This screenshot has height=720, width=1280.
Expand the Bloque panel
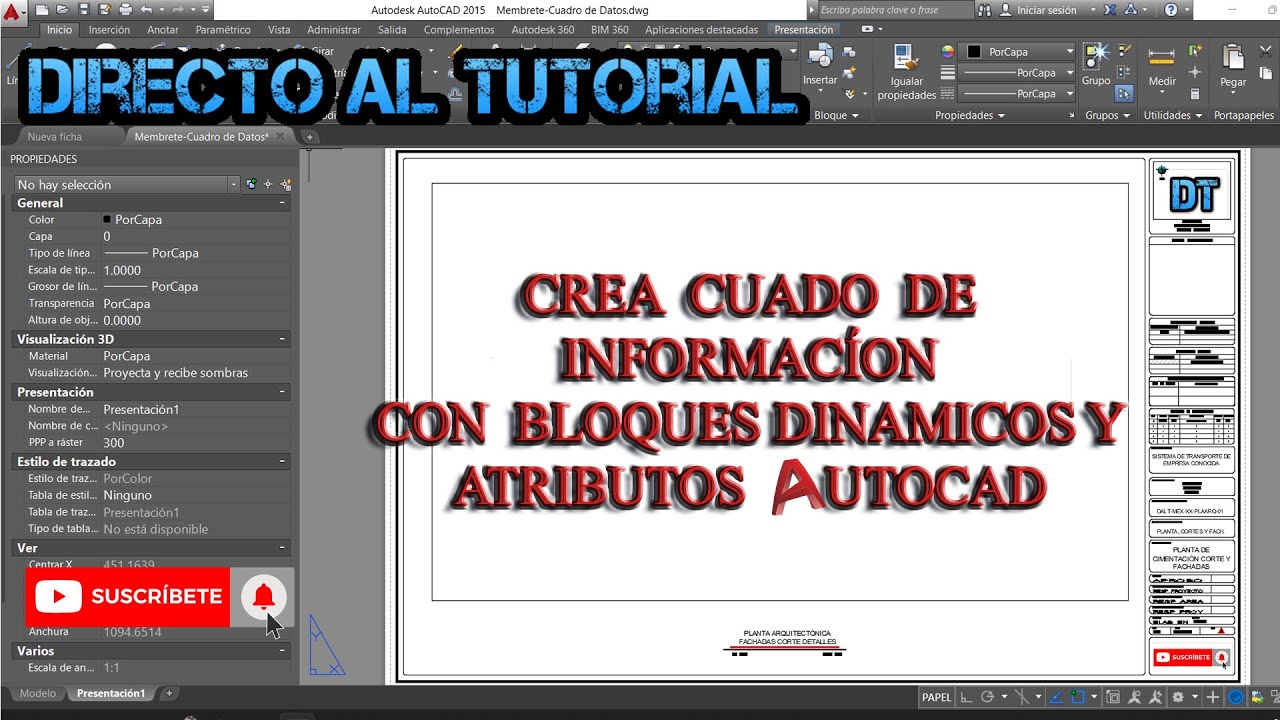pos(837,115)
